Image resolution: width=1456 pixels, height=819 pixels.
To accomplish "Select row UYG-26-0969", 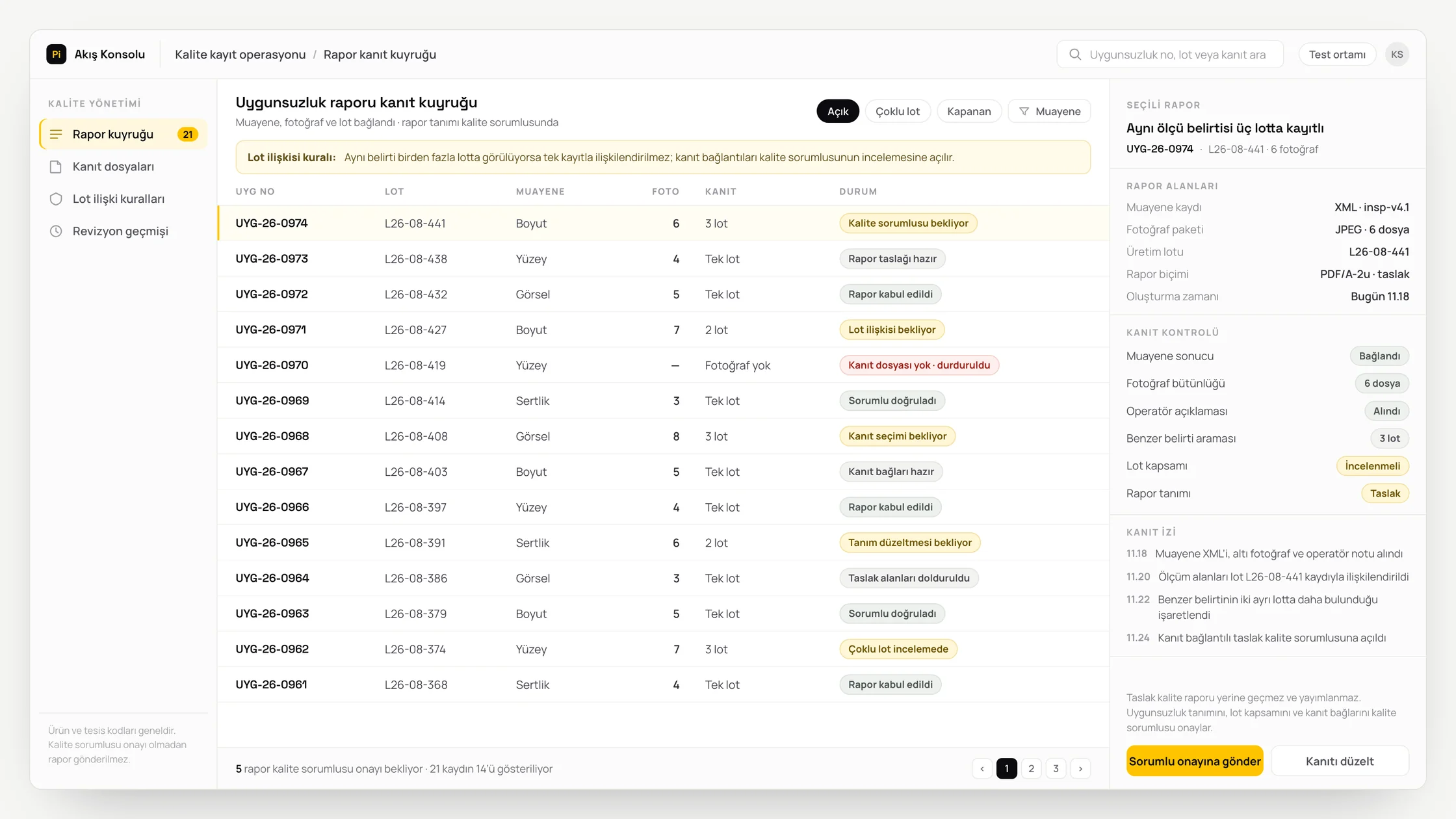I will point(663,400).
